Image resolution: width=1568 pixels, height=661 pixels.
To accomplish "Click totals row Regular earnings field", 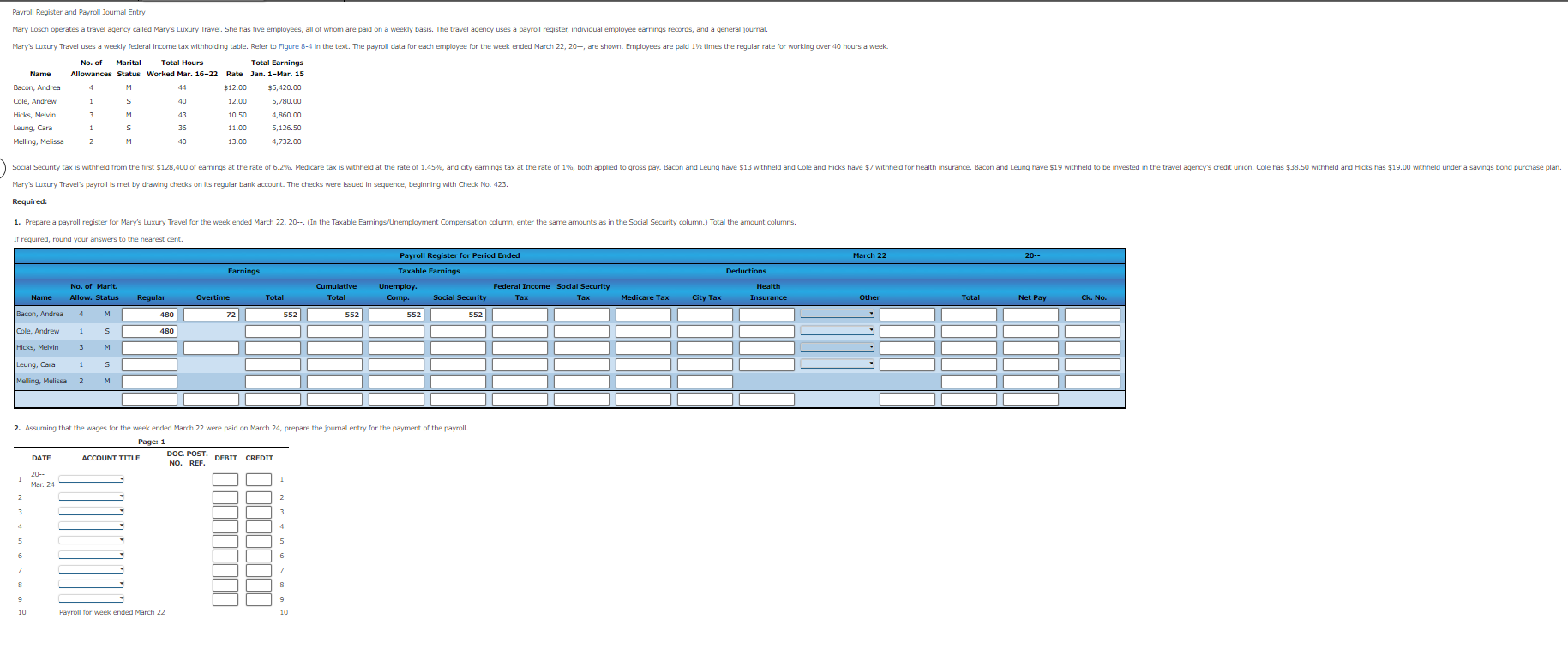I will [149, 399].
